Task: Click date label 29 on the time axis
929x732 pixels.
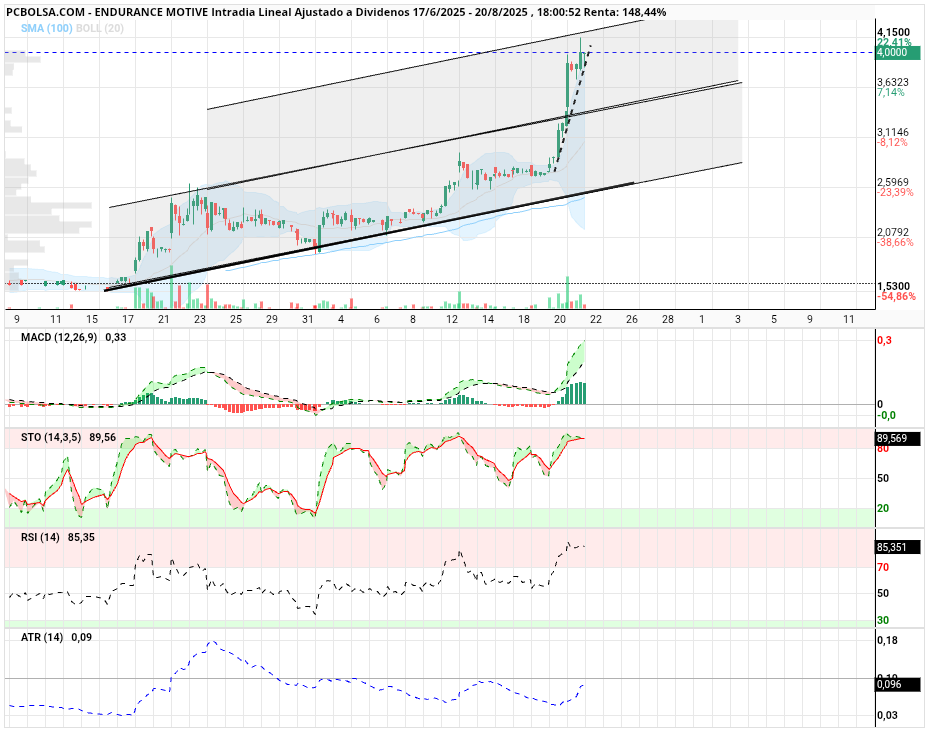Action: point(271,319)
